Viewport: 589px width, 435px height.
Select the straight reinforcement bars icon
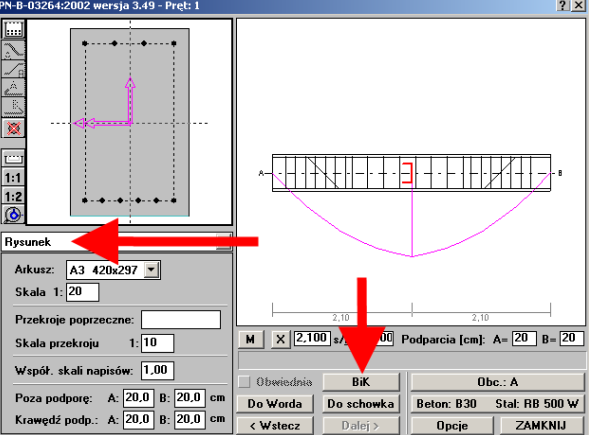[14, 29]
